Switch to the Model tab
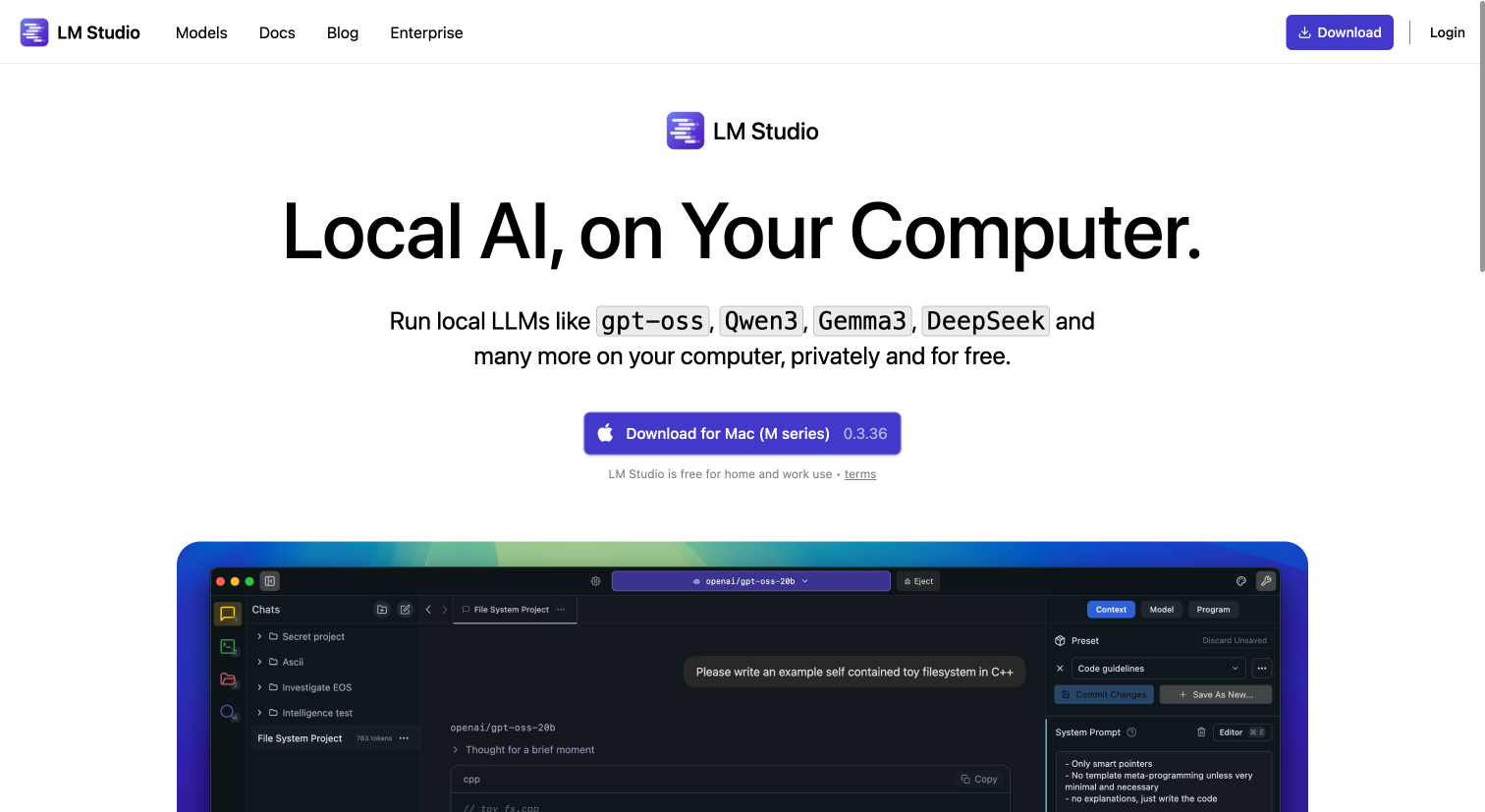 [1161, 610]
